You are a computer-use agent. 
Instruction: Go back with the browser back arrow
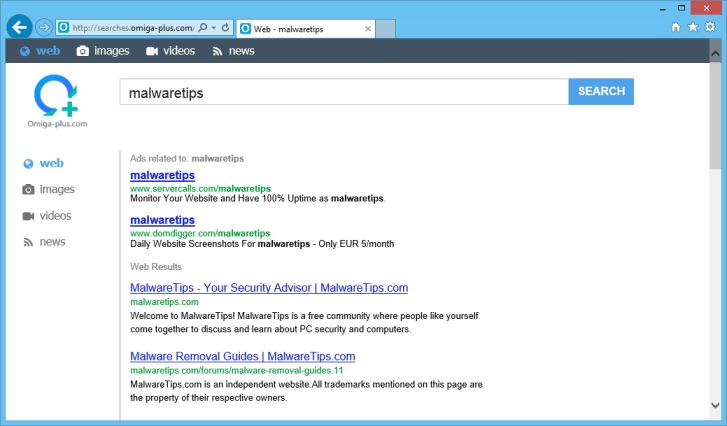(x=19, y=27)
